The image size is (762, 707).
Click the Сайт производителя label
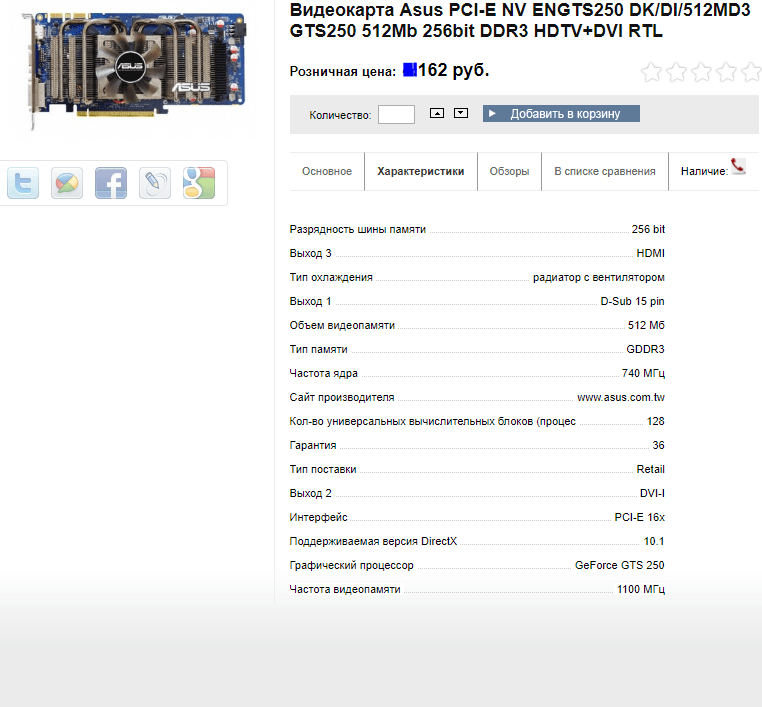tap(342, 397)
